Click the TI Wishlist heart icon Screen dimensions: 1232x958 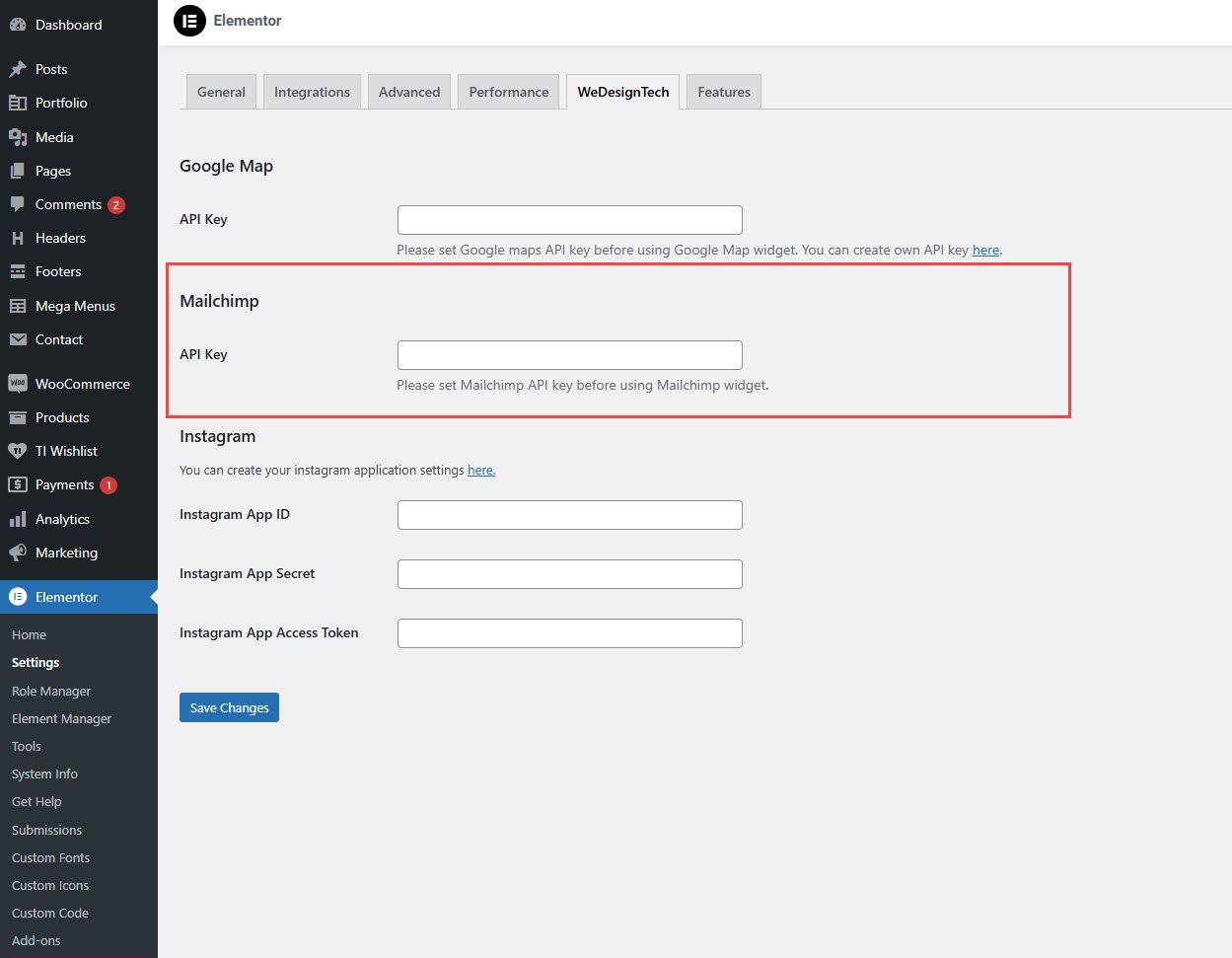click(x=18, y=451)
